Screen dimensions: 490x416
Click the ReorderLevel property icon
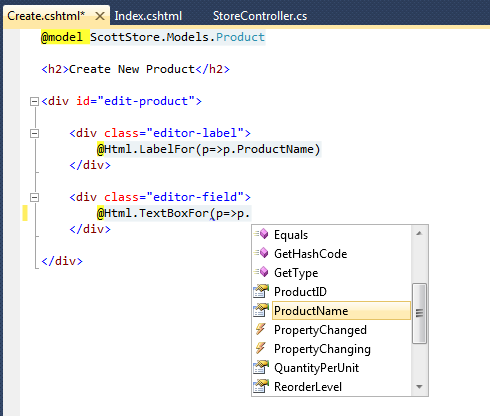point(261,386)
